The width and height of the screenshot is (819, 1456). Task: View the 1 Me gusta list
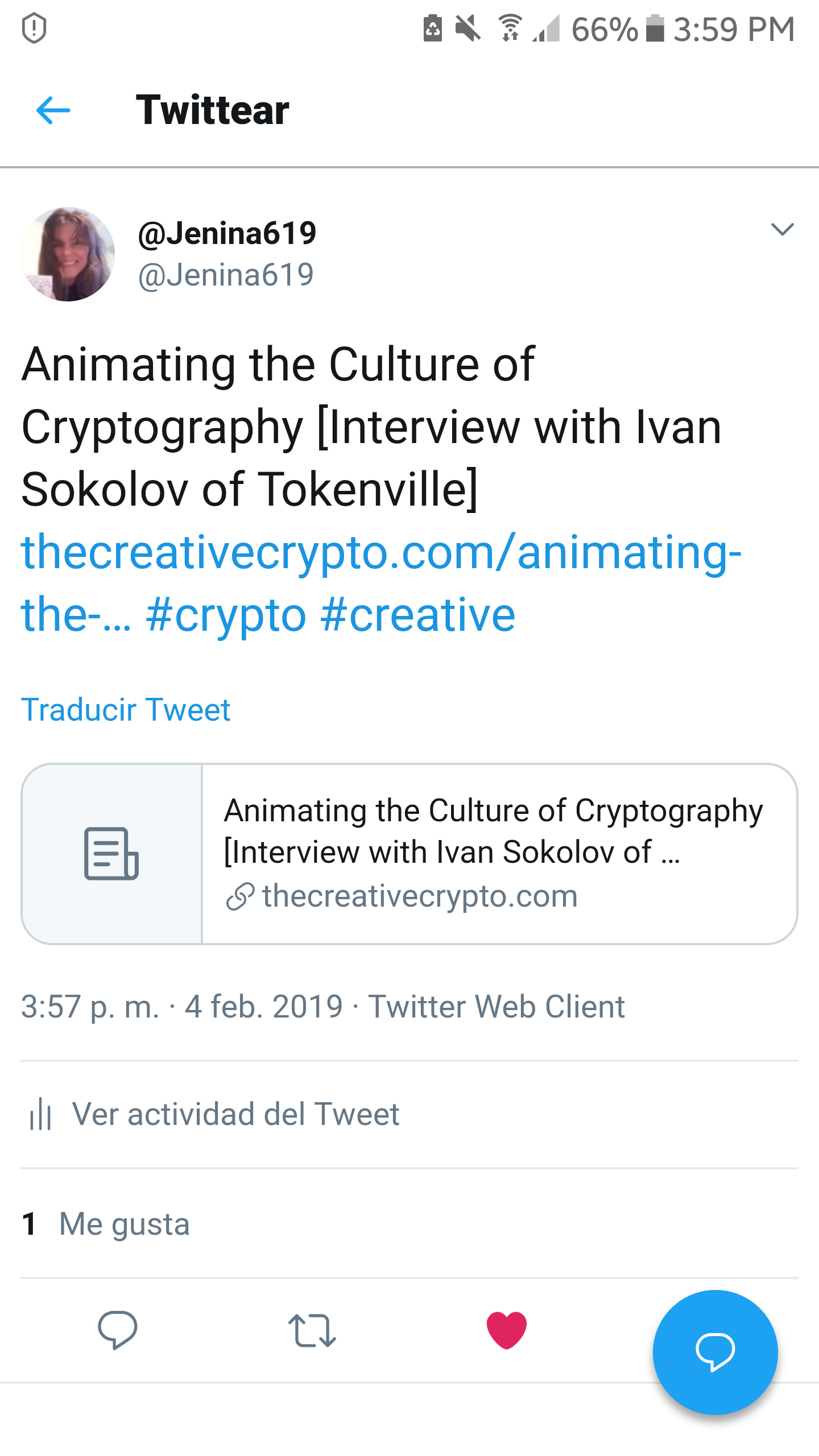(105, 1223)
